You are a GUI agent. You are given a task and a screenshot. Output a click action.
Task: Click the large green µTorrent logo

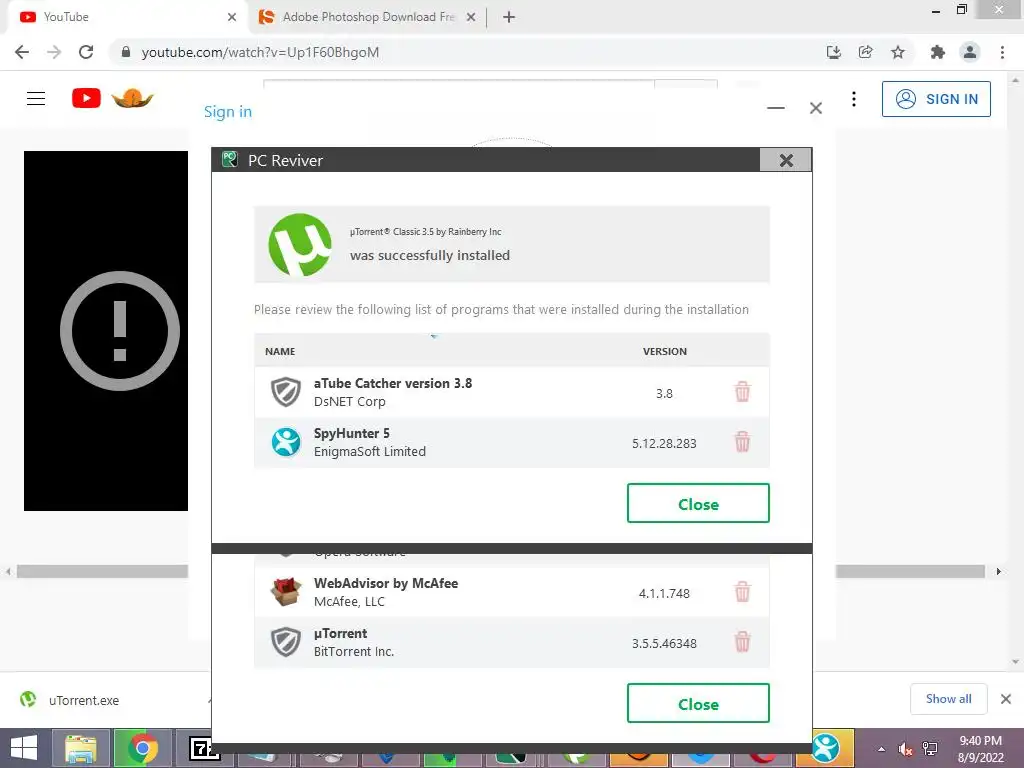(300, 244)
